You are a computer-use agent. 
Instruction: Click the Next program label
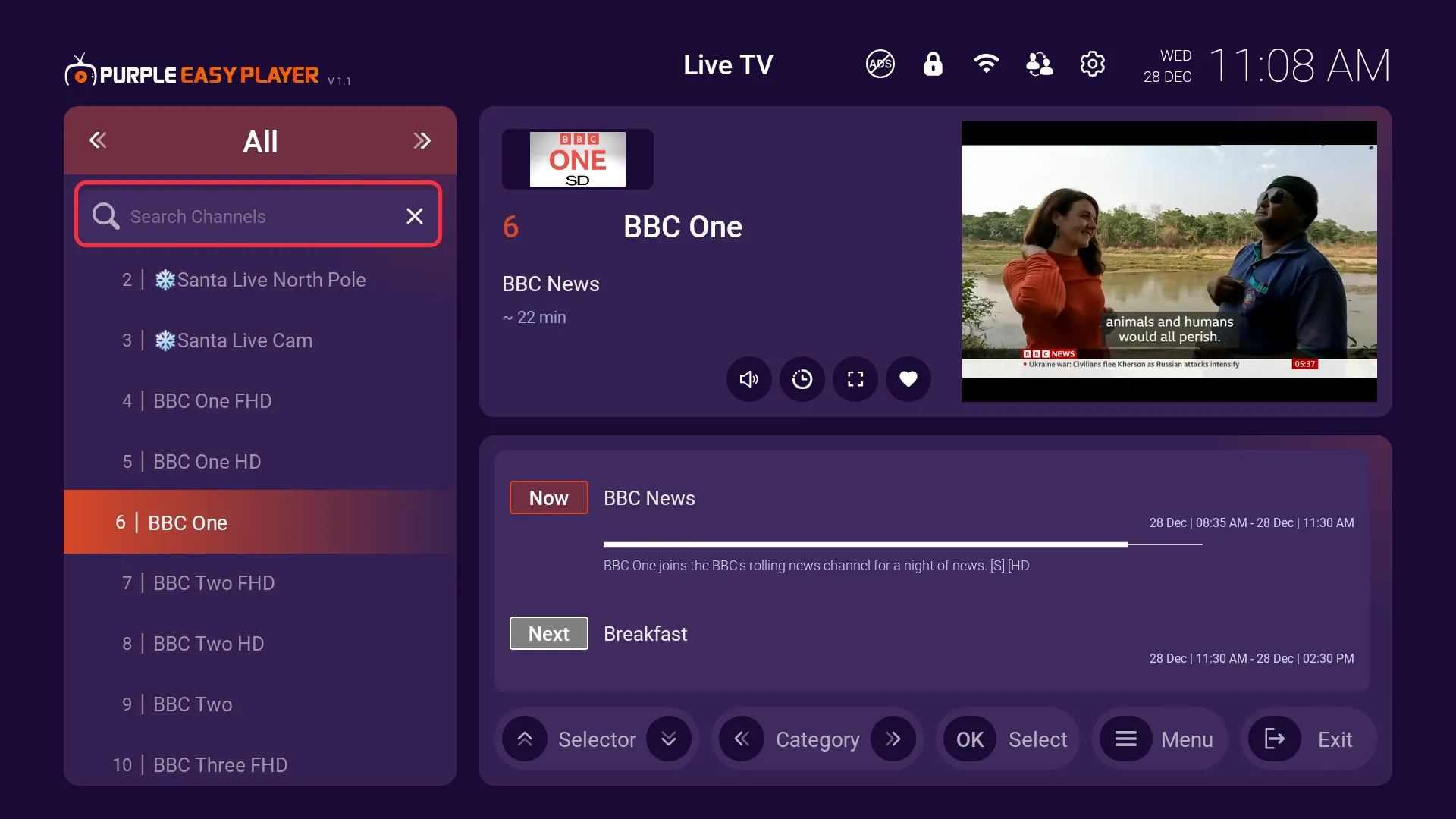548,634
